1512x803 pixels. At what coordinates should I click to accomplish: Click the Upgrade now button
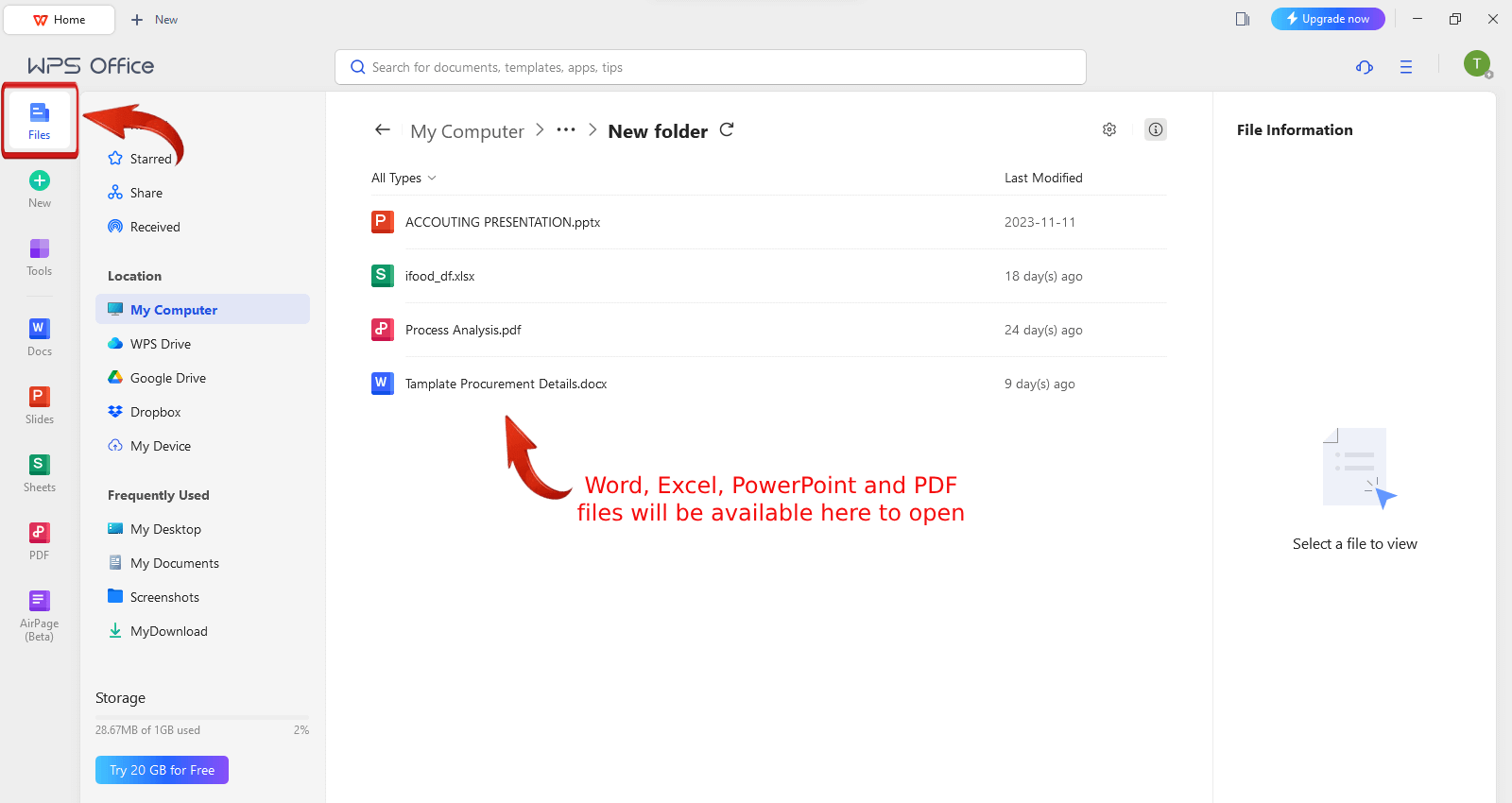click(1328, 19)
